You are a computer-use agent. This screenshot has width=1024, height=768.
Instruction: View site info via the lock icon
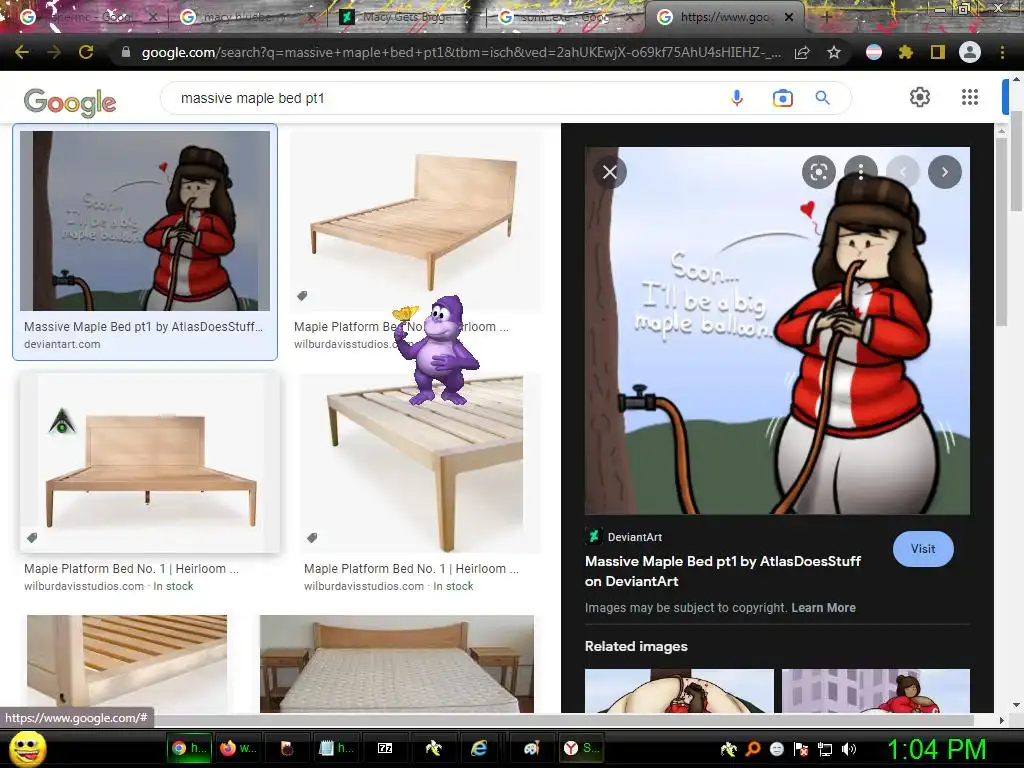point(126,52)
